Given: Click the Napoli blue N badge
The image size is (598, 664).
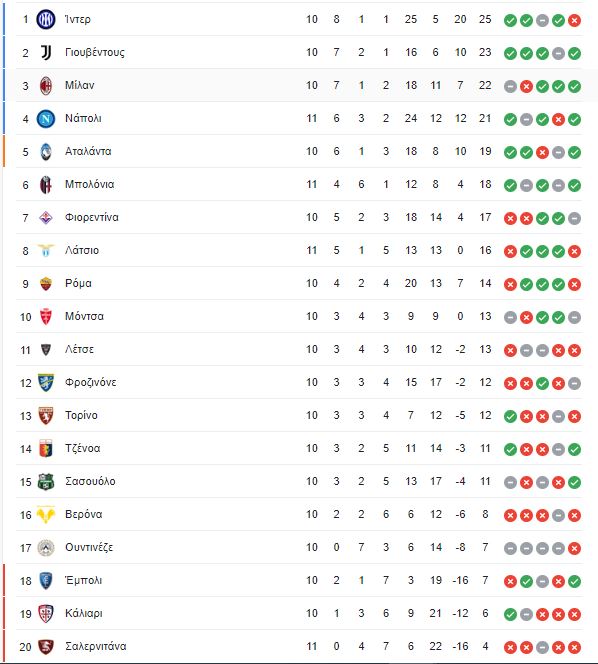Looking at the screenshot, I should 46,119.
